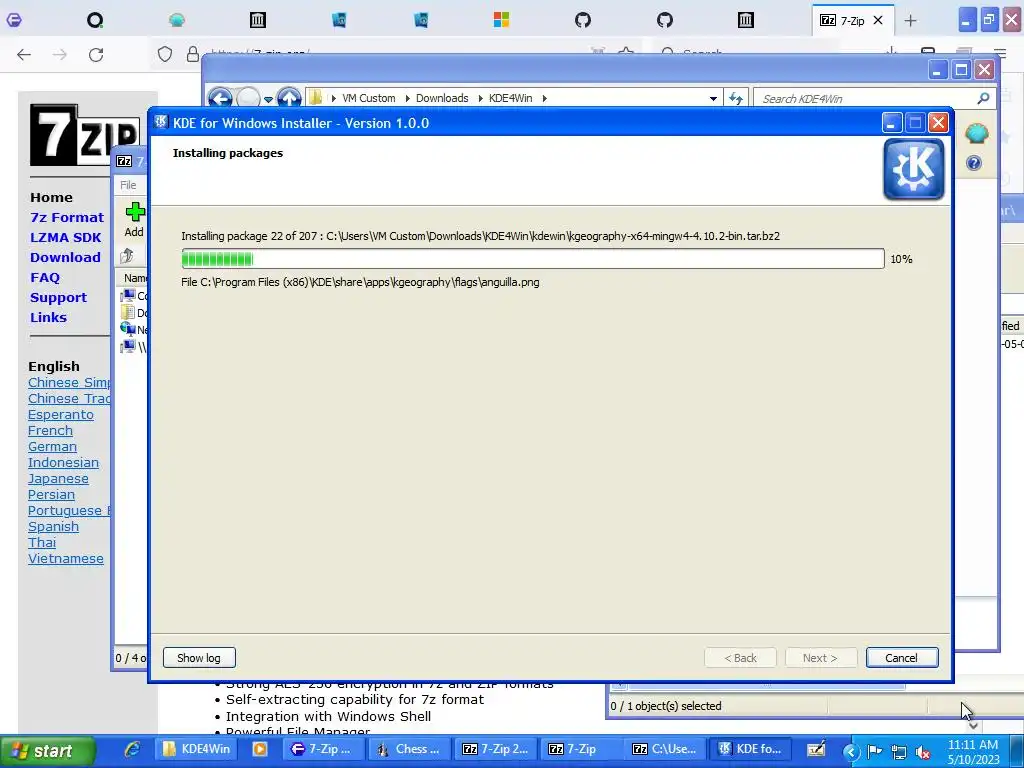
Task: Open Home link on 7-Zip site
Action: 51,197
